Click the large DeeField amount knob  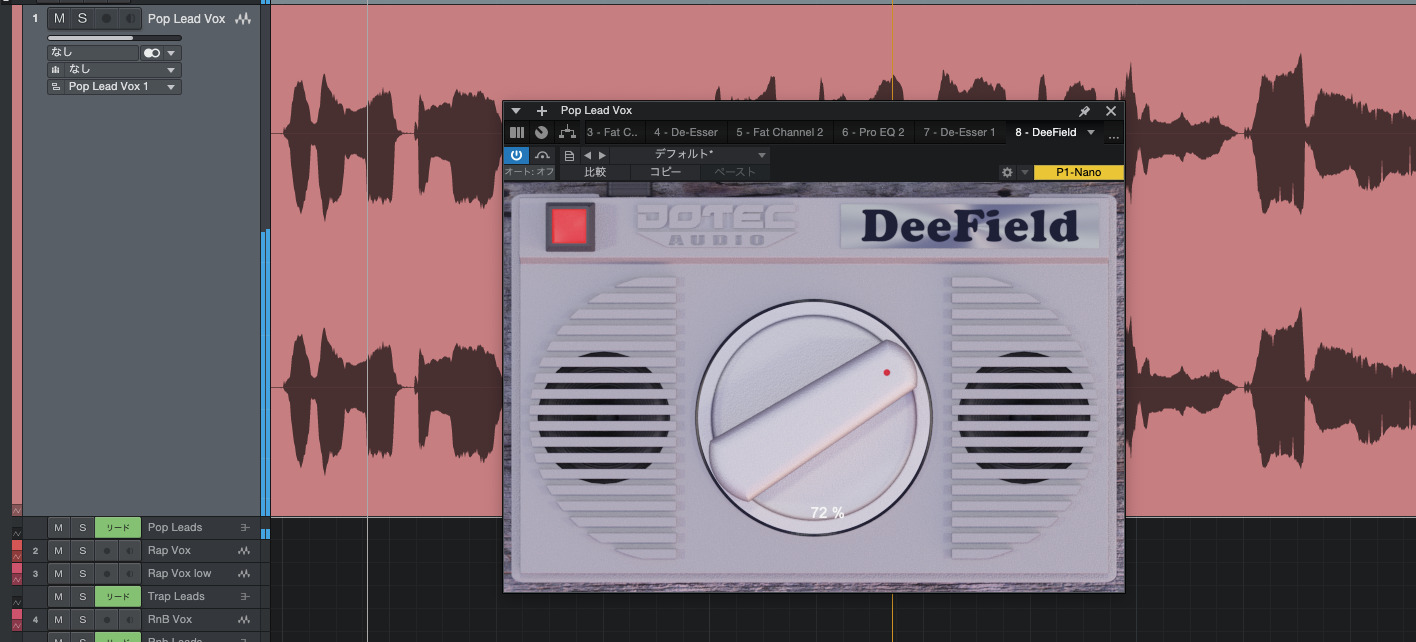(x=813, y=417)
